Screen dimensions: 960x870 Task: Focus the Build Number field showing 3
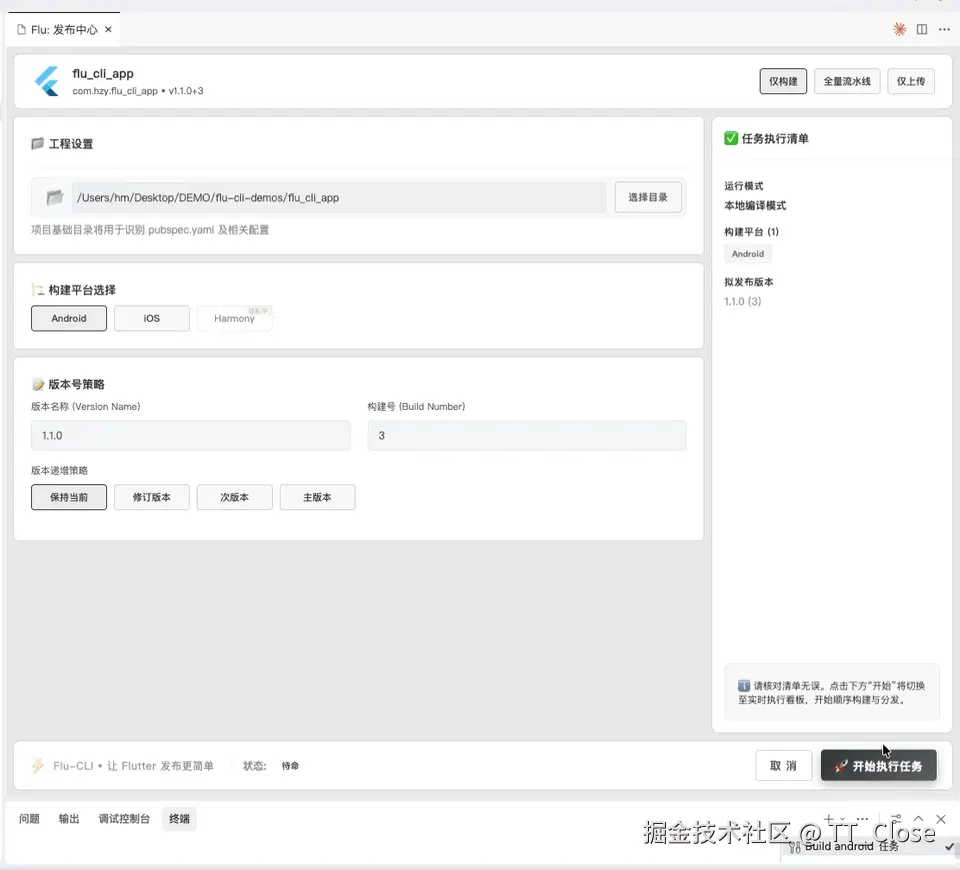(527, 435)
